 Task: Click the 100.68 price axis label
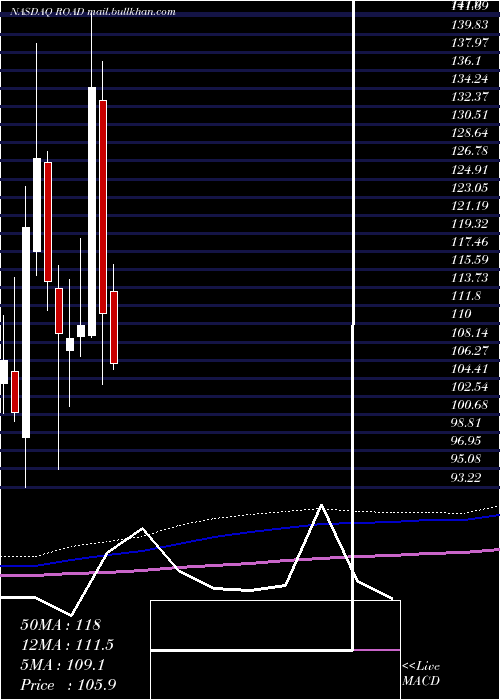(x=470, y=405)
